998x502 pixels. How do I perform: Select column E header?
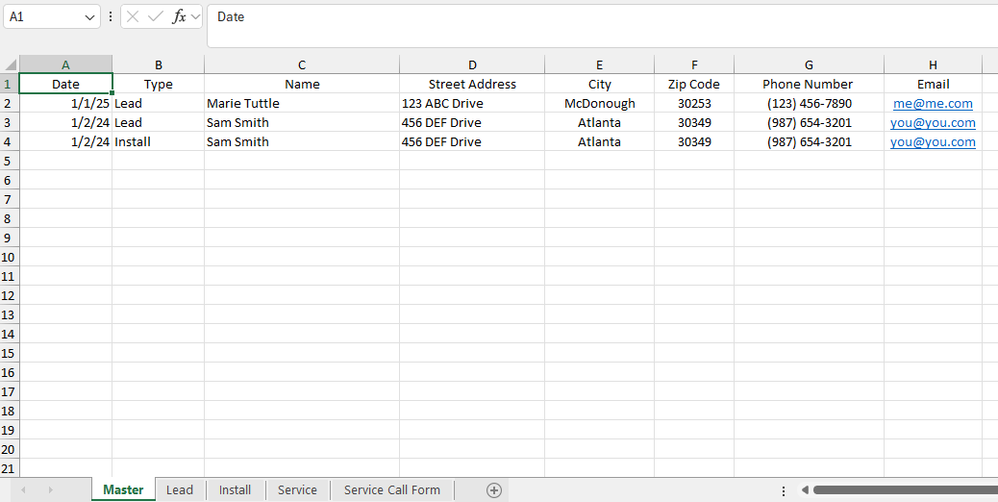[x=600, y=64]
